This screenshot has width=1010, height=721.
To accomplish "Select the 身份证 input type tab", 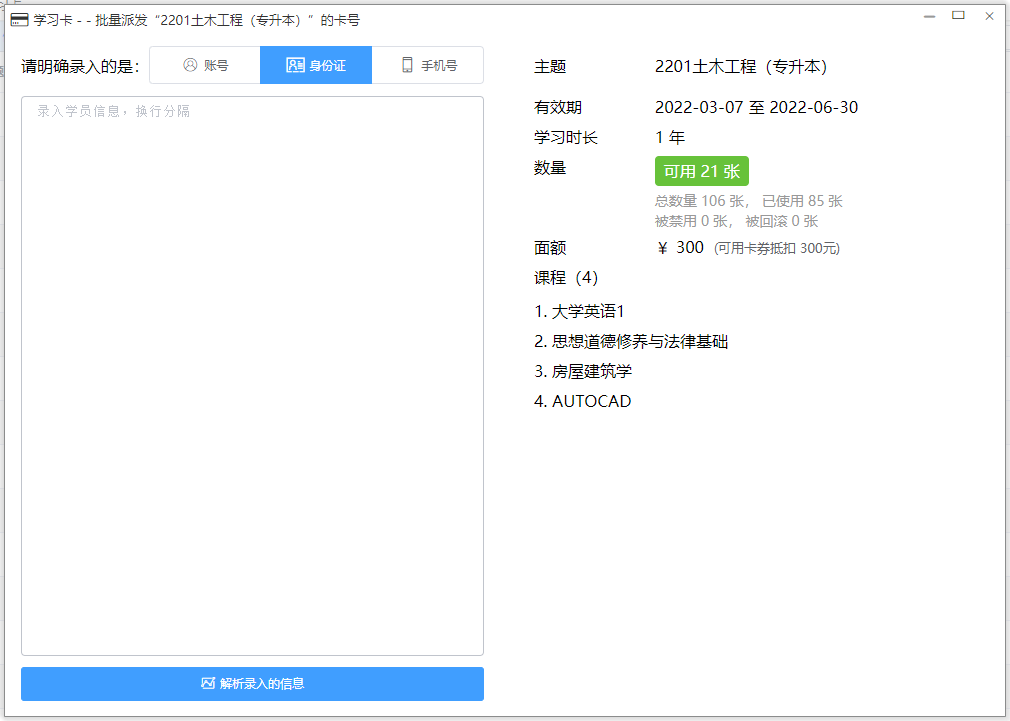I will pyautogui.click(x=316, y=65).
